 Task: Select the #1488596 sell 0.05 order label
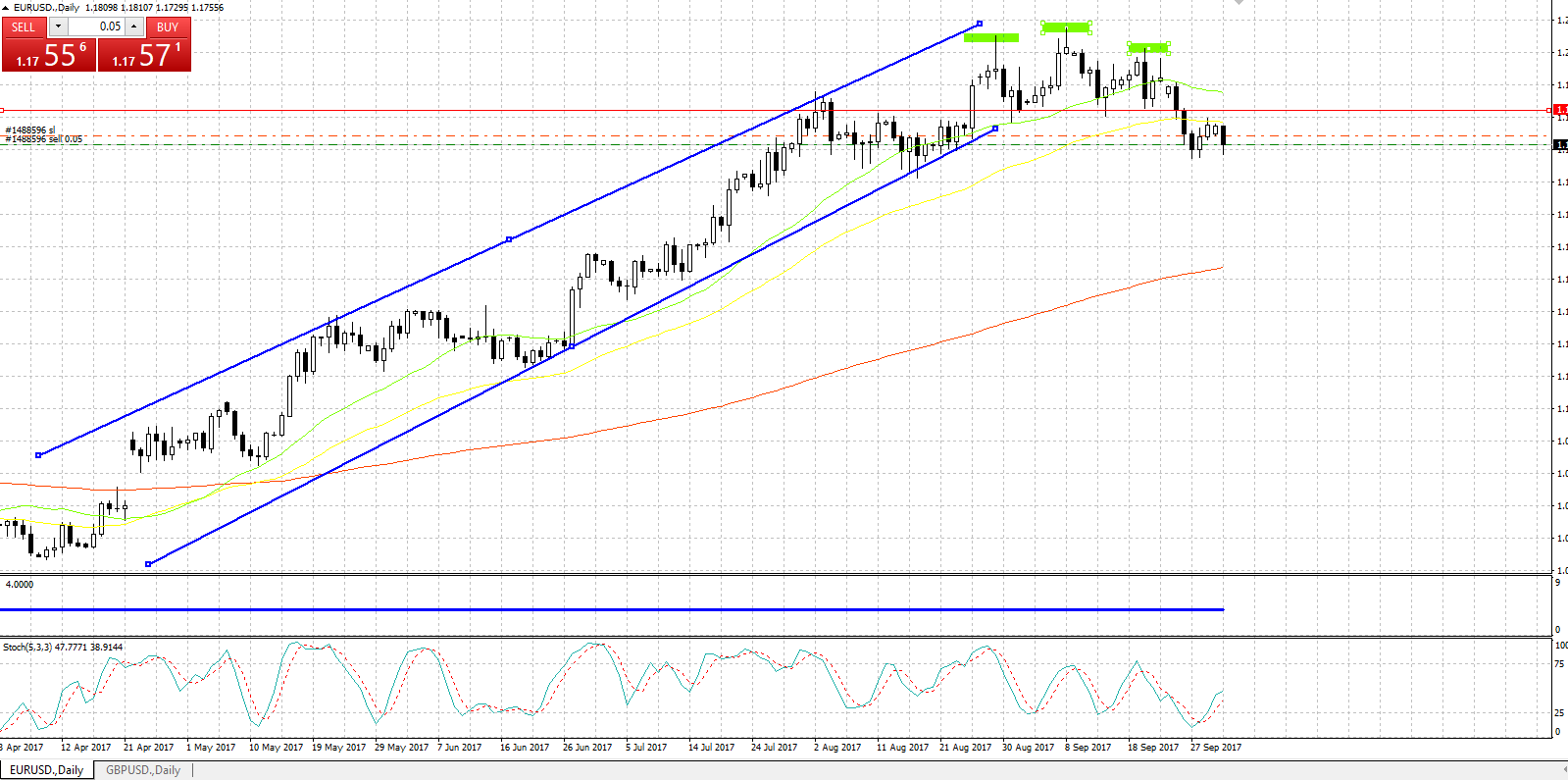coord(43,139)
